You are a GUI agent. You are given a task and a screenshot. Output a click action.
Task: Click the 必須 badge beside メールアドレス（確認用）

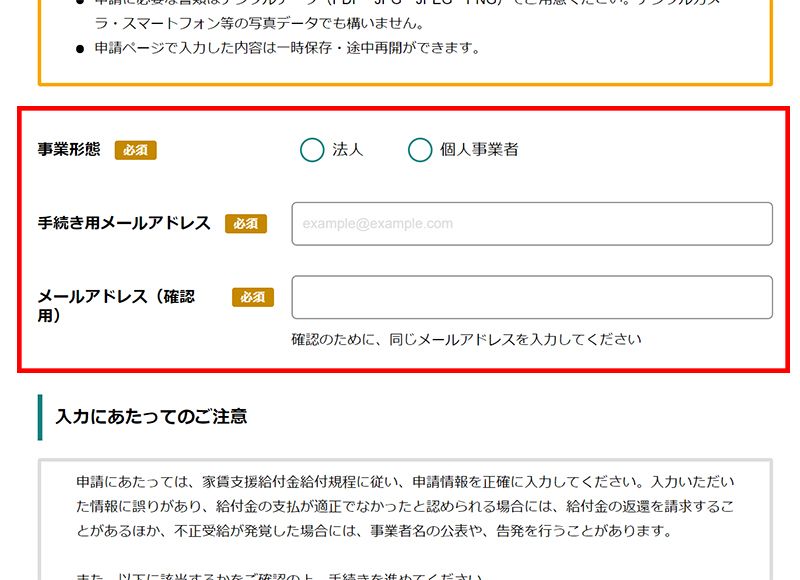coord(252,296)
